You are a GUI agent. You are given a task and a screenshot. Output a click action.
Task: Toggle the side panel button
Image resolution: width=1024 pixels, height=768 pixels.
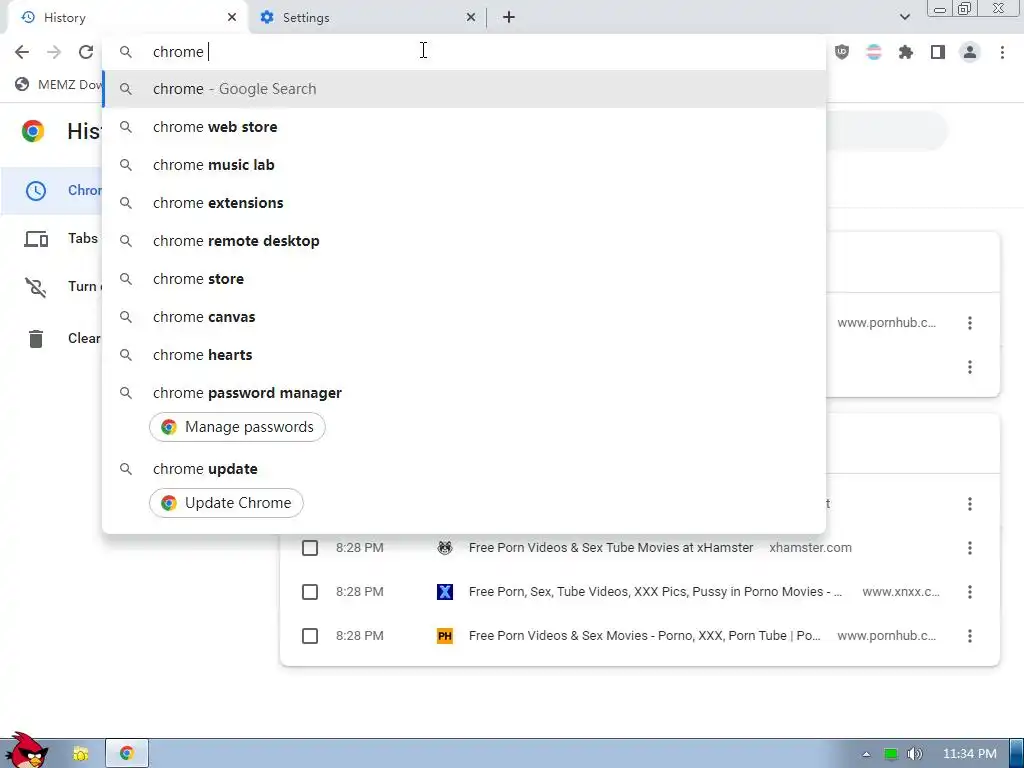(938, 52)
